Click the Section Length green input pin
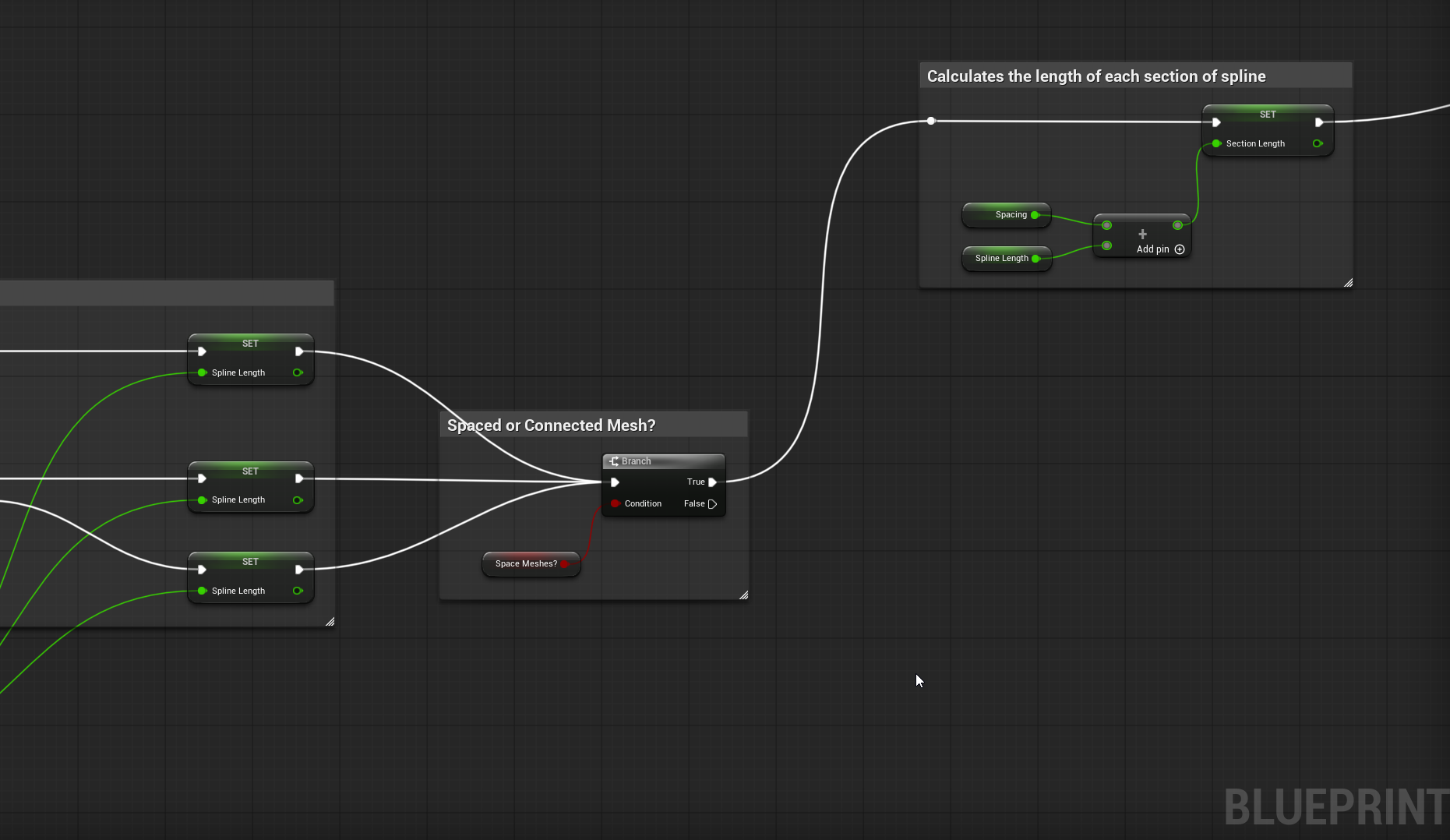The image size is (1450, 840). (x=1216, y=143)
